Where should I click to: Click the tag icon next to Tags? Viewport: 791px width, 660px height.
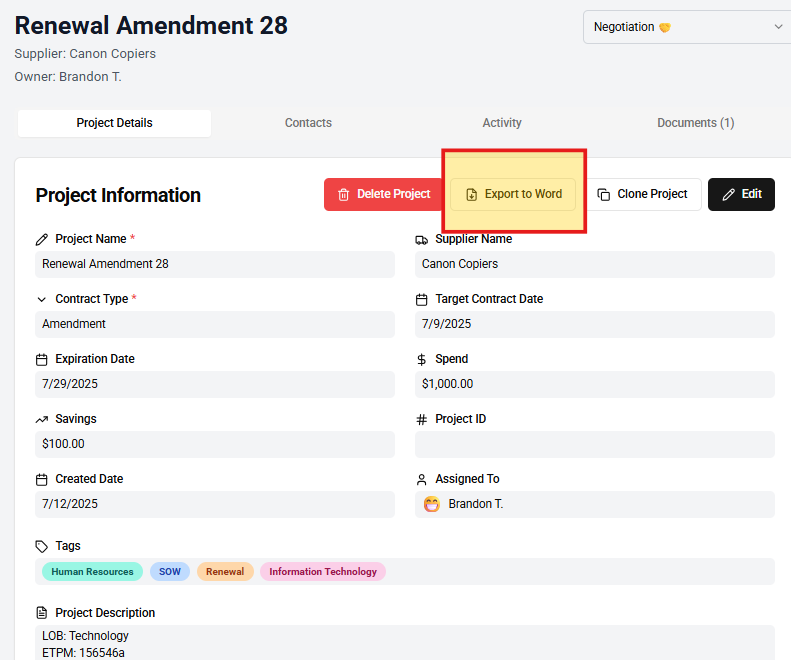(42, 547)
